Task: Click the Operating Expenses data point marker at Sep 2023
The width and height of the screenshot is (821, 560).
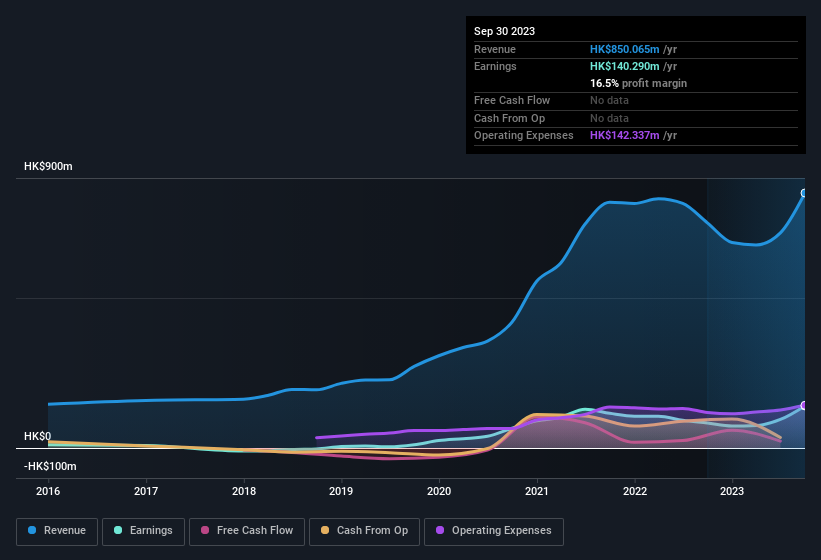Action: pos(804,406)
